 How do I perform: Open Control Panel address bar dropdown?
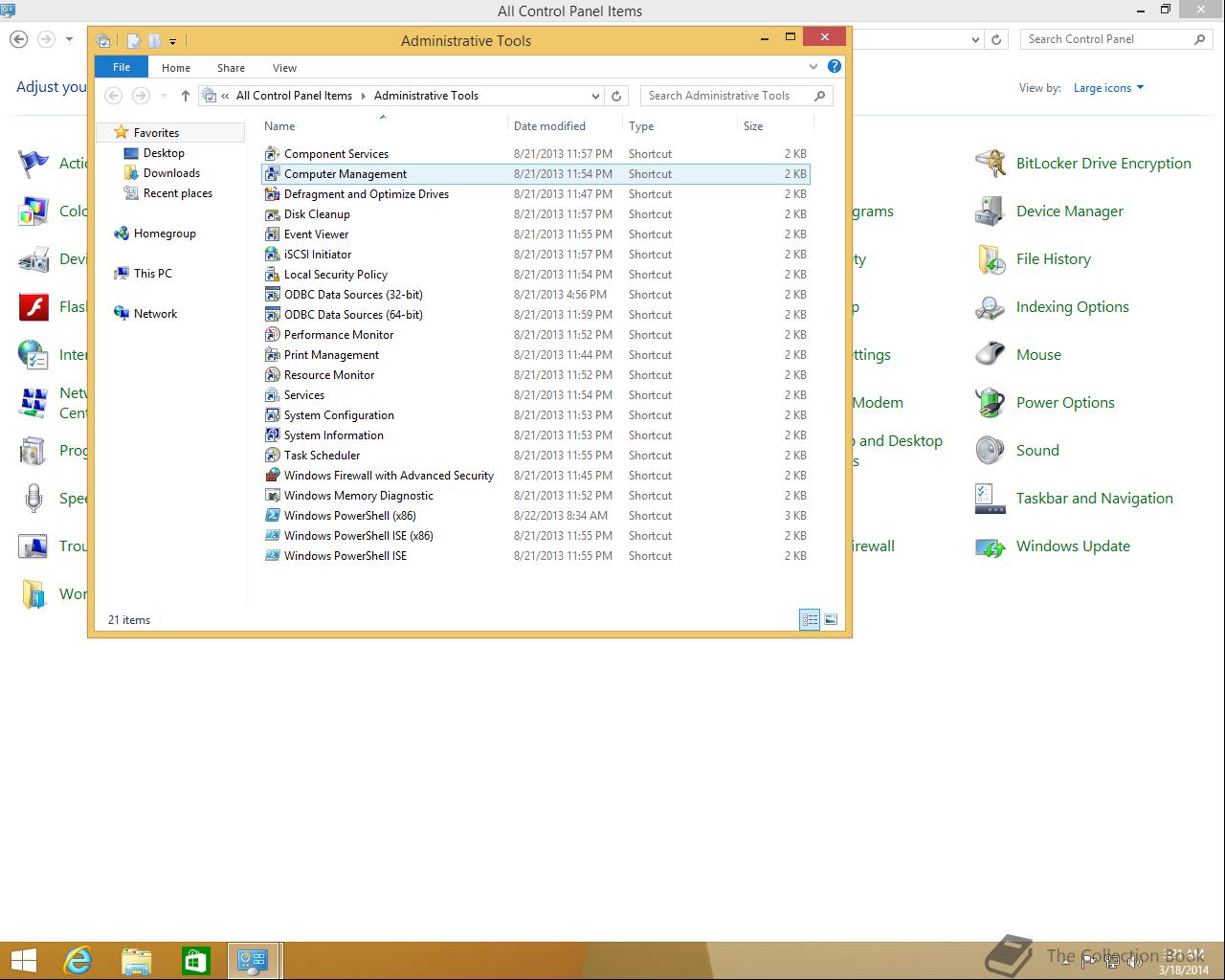975,39
